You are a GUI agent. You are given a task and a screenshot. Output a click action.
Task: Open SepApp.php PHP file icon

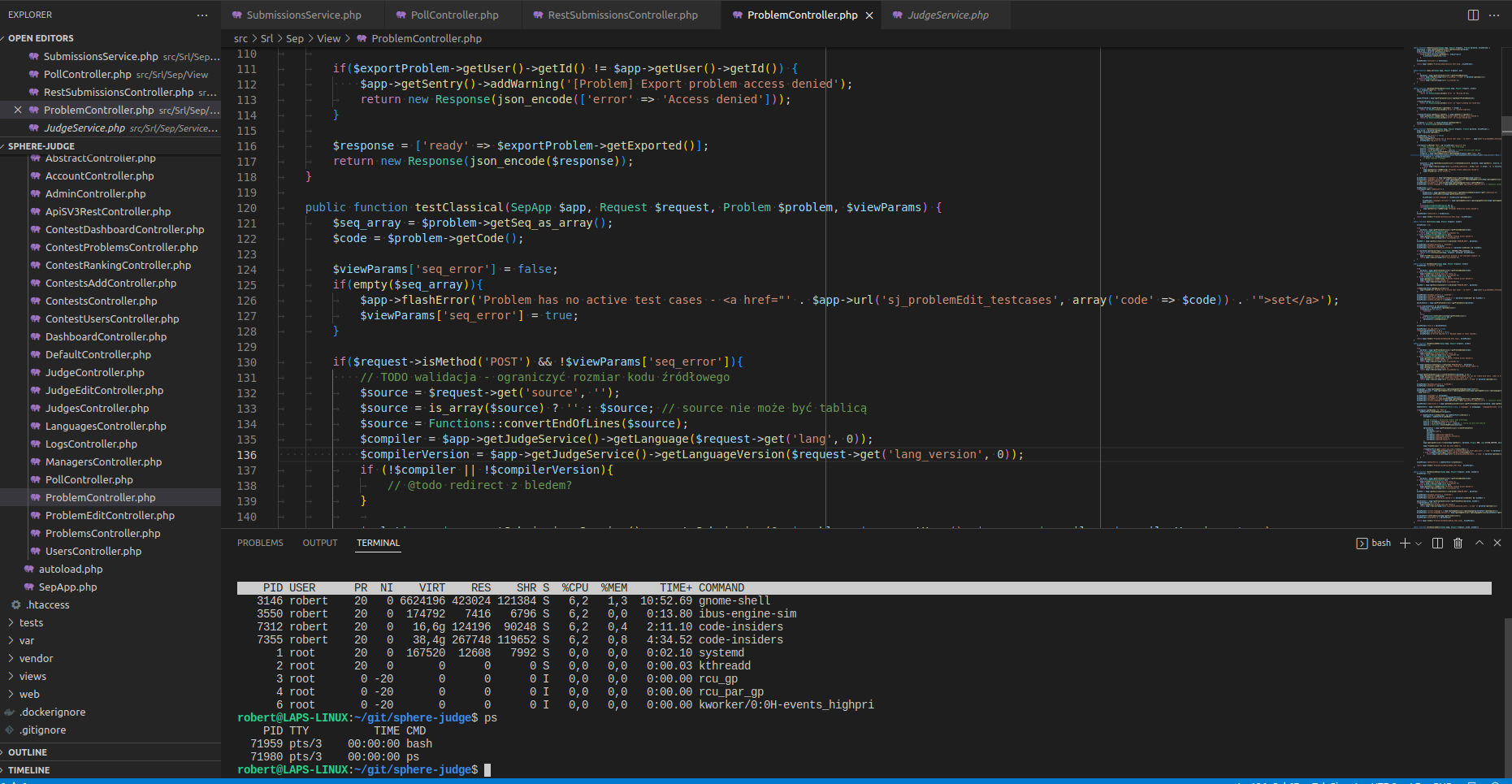(x=29, y=587)
